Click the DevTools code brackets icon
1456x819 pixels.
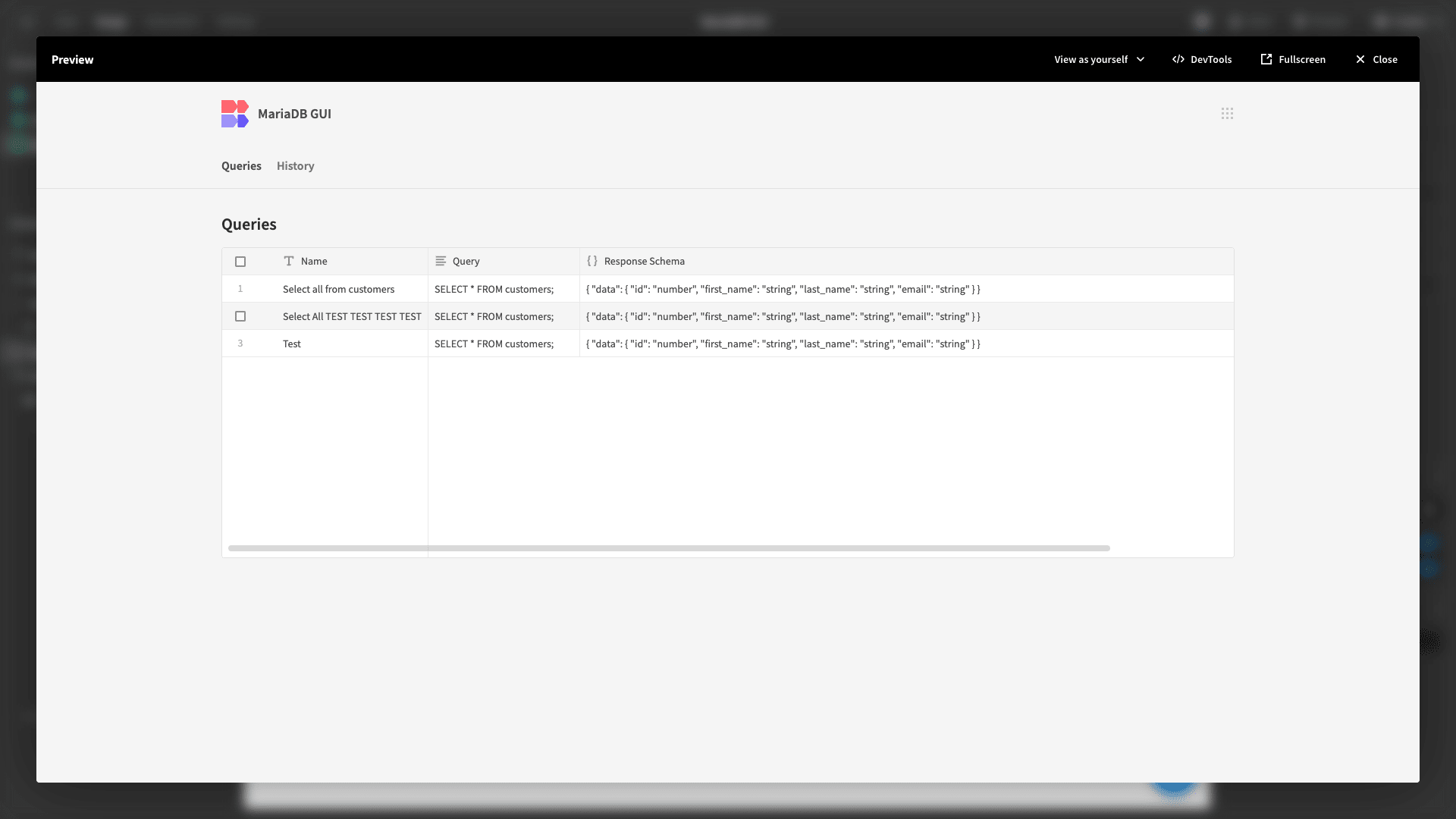tap(1178, 59)
